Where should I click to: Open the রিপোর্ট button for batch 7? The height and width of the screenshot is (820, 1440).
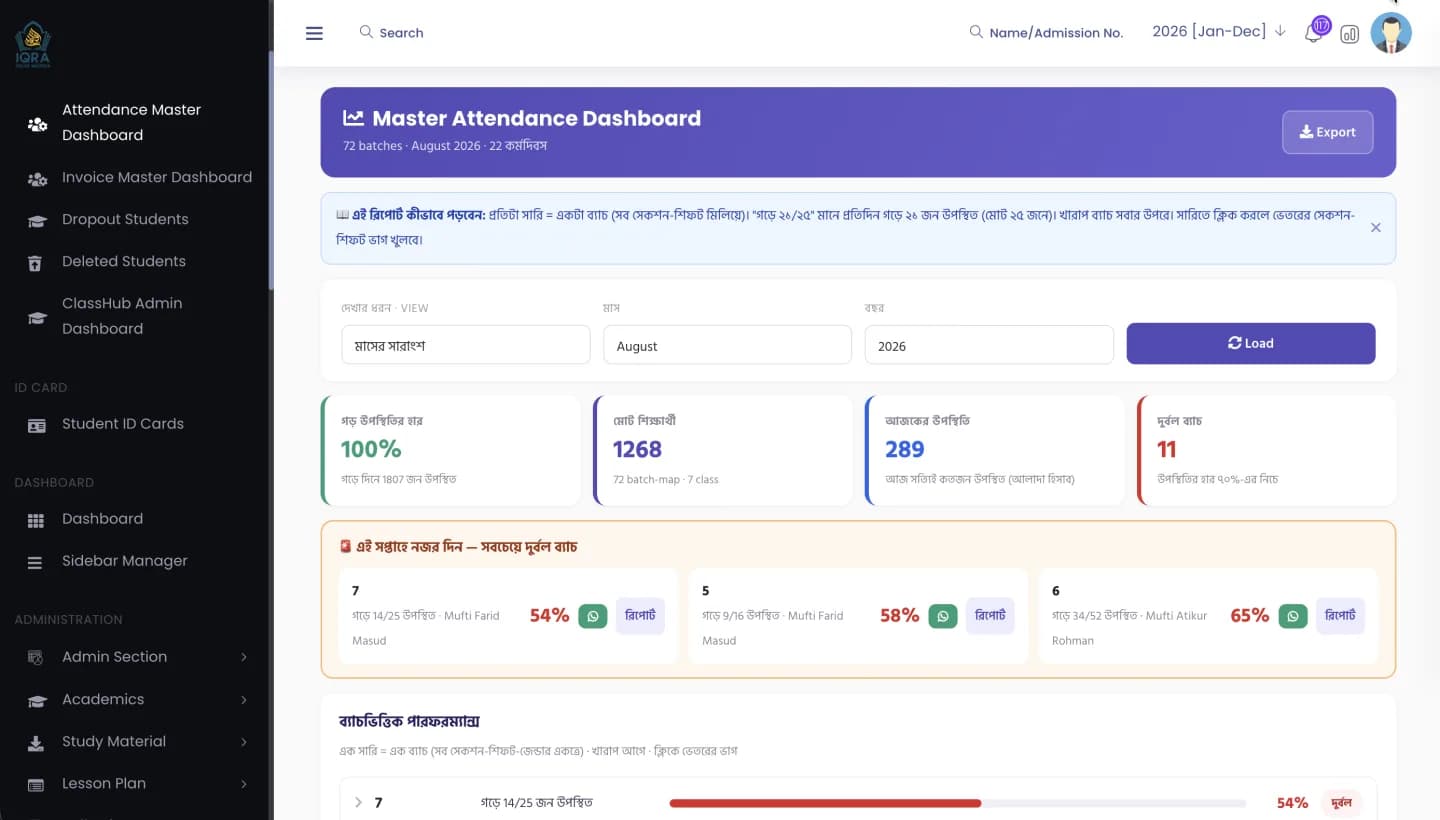click(x=640, y=616)
